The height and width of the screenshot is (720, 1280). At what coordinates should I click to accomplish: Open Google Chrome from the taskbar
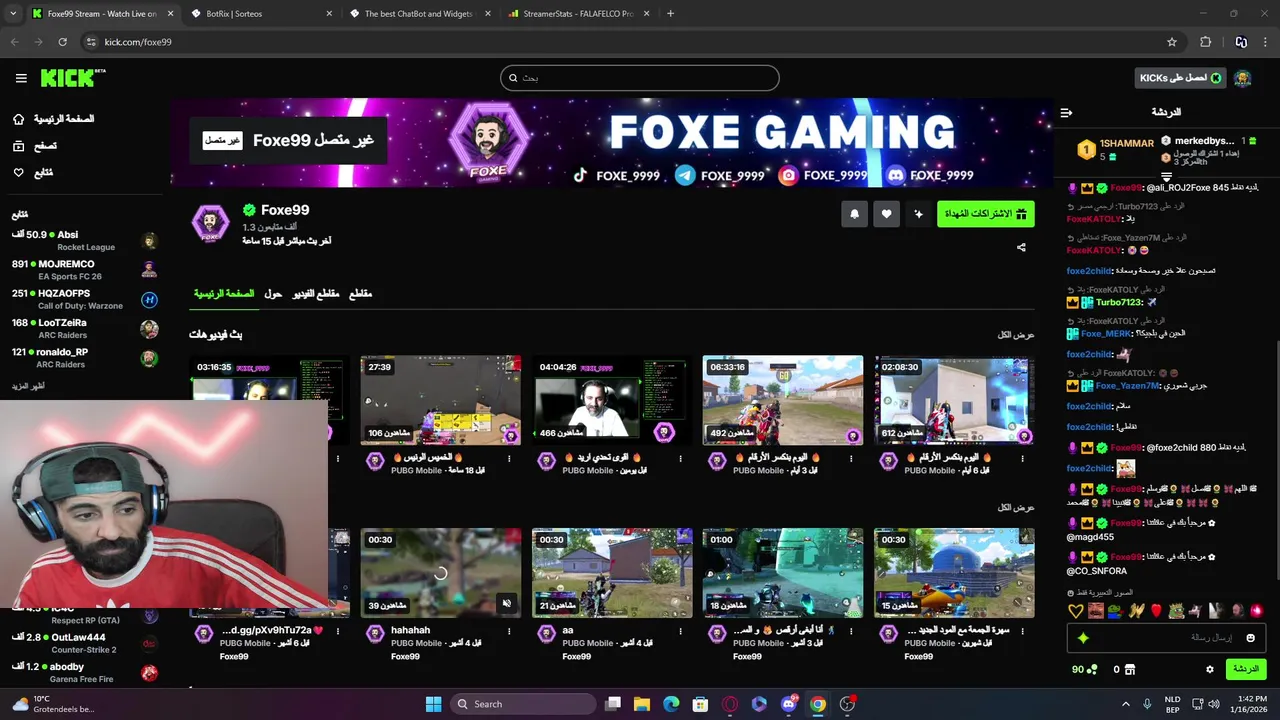coord(818,704)
